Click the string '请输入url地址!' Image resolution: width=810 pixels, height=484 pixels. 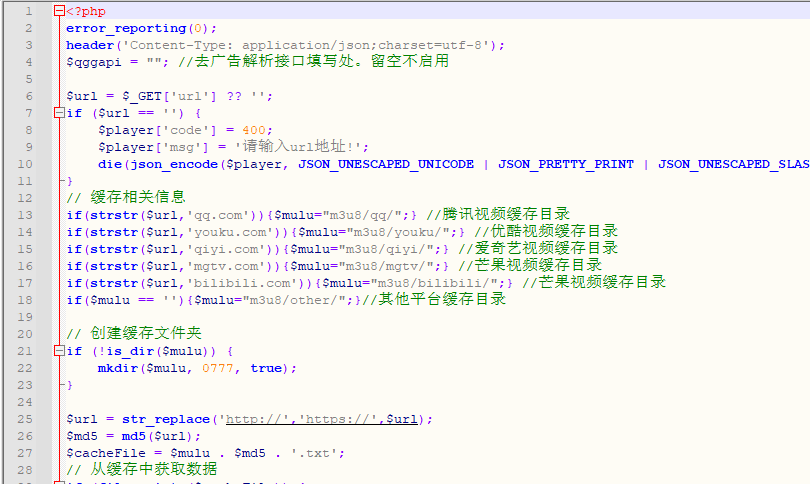(x=298, y=147)
